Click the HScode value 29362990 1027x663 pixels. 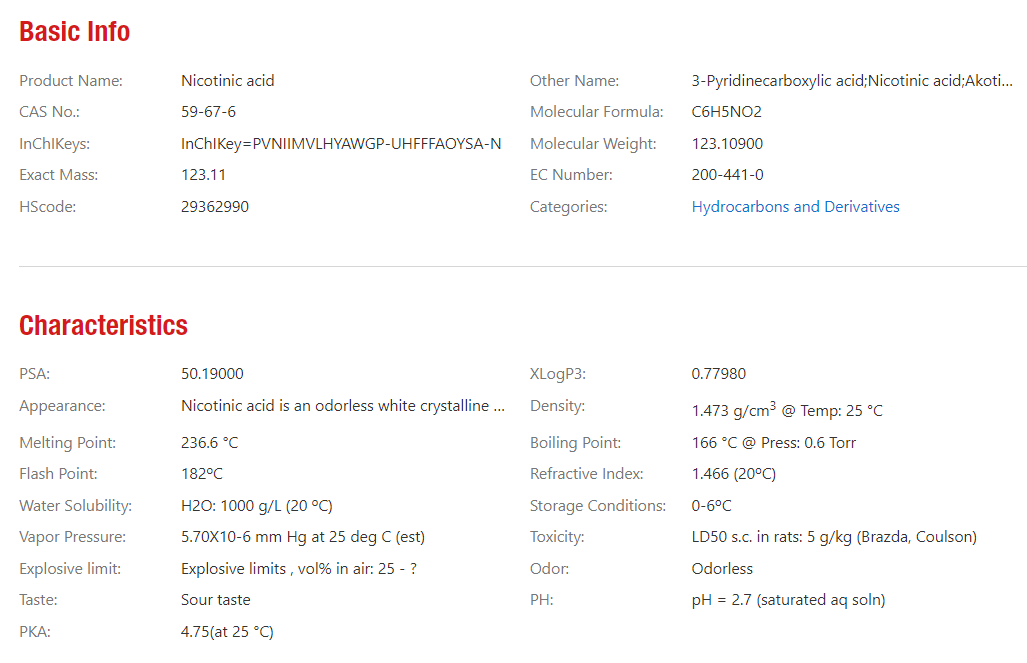pyautogui.click(x=215, y=207)
